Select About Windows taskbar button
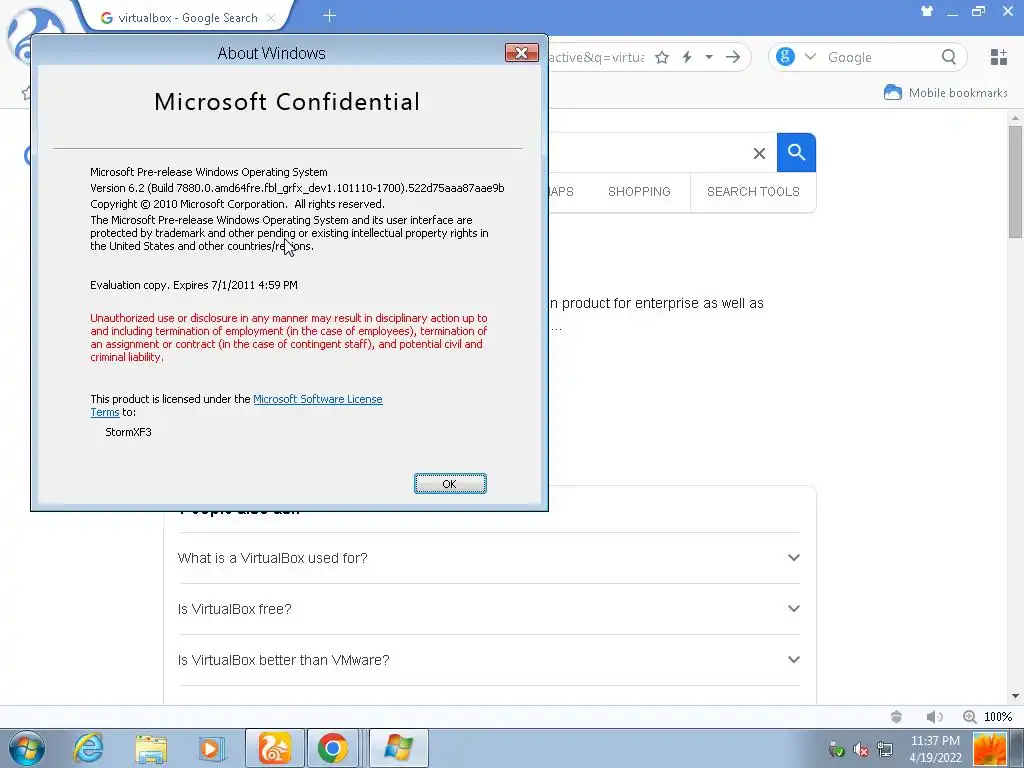Viewport: 1024px width, 768px height. point(399,748)
